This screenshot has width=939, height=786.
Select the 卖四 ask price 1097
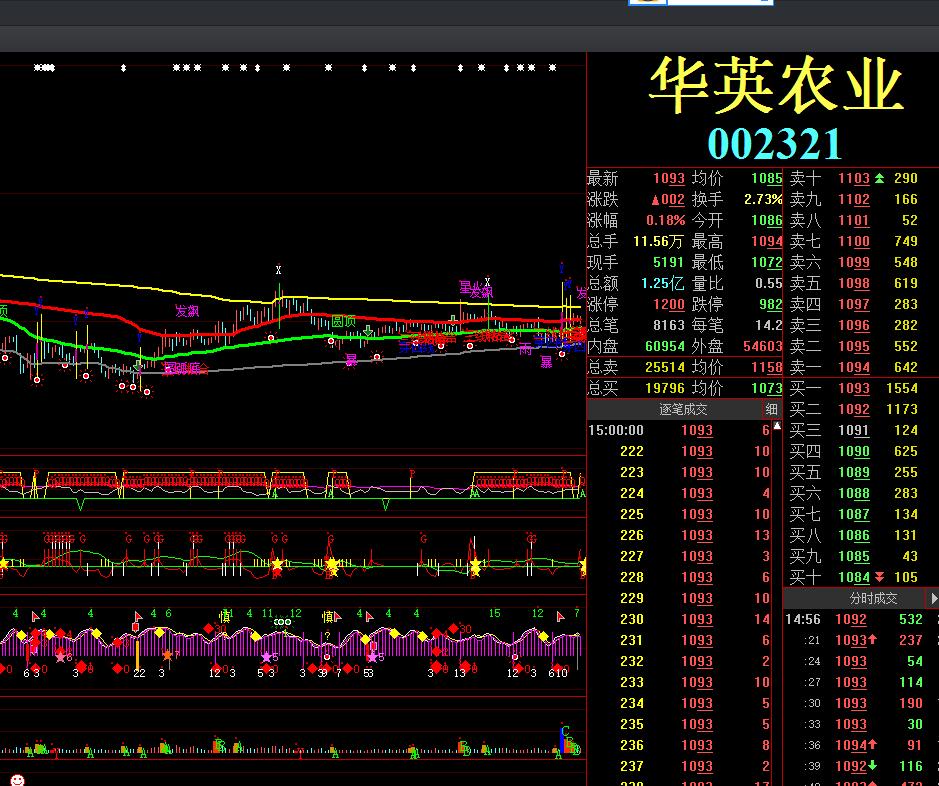[x=853, y=304]
